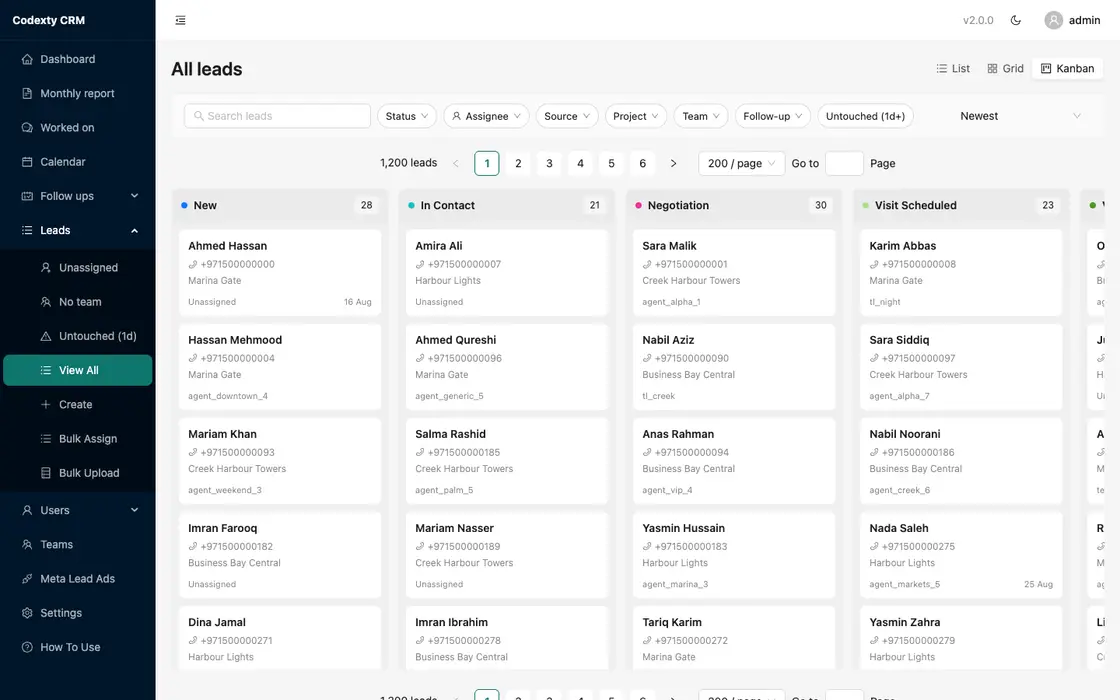Open Bulk Upload page
The image size is (1120, 700).
(77, 474)
